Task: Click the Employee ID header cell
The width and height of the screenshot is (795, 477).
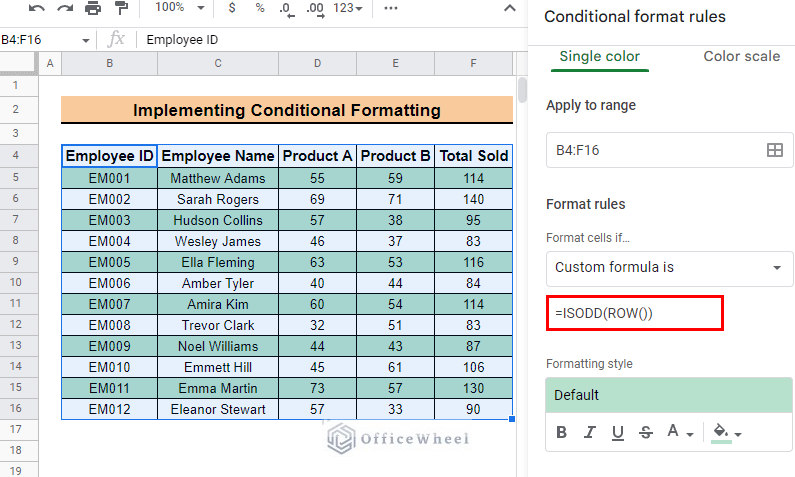Action: (x=110, y=156)
